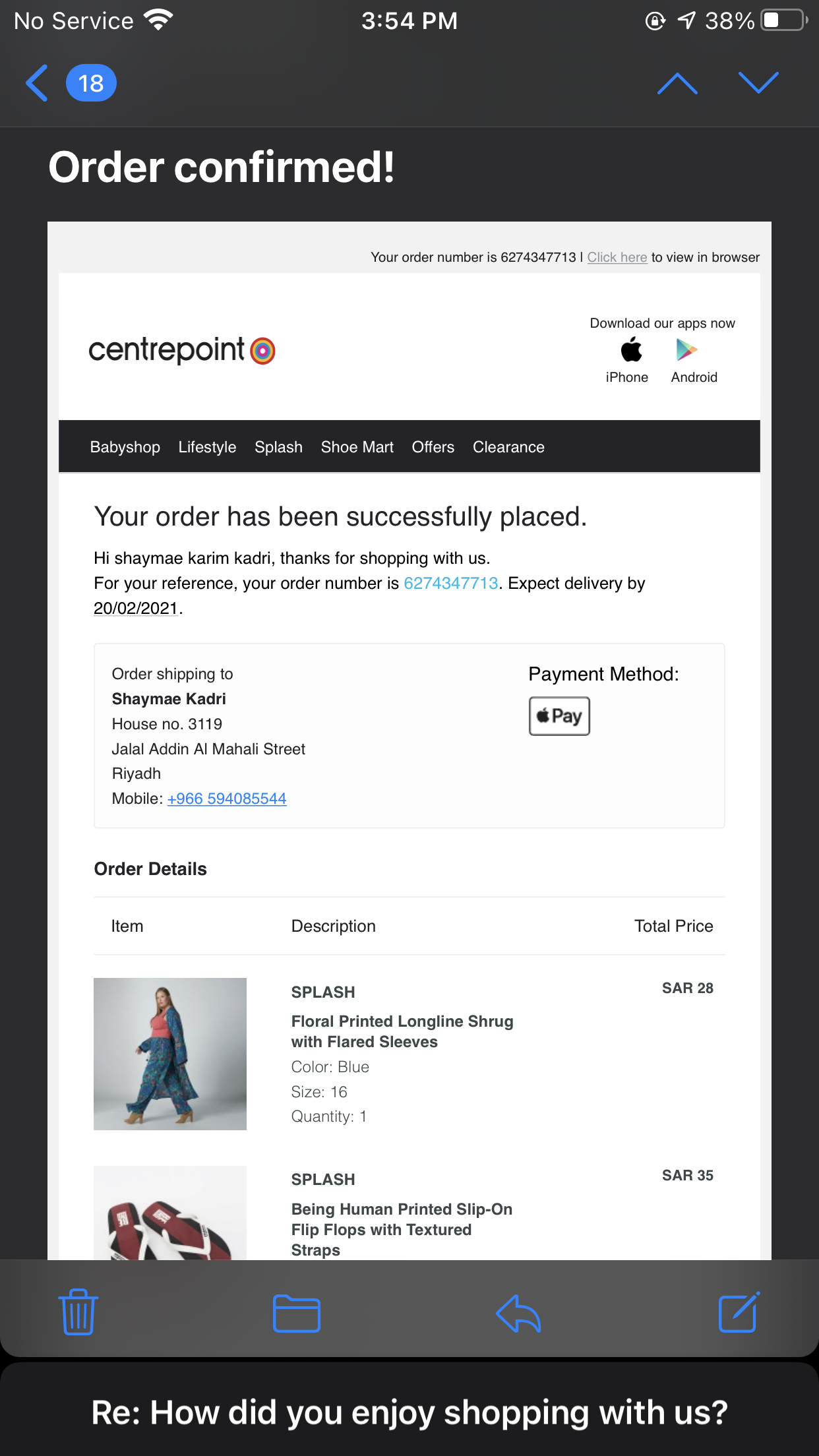819x1456 pixels.
Task: Tap the trash icon to delete email
Action: pos(78,1312)
